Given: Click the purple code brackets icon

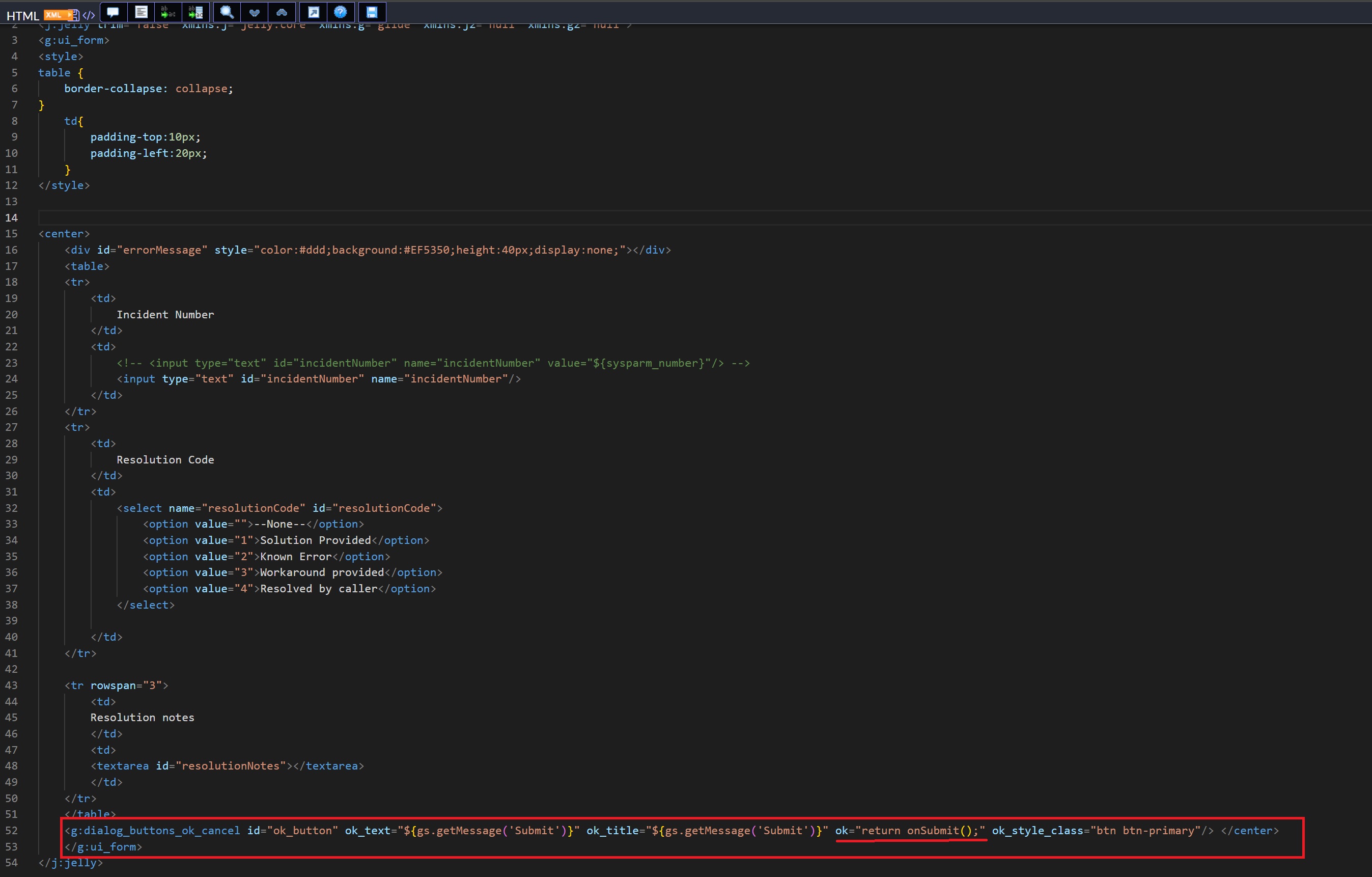Looking at the screenshot, I should (x=88, y=15).
